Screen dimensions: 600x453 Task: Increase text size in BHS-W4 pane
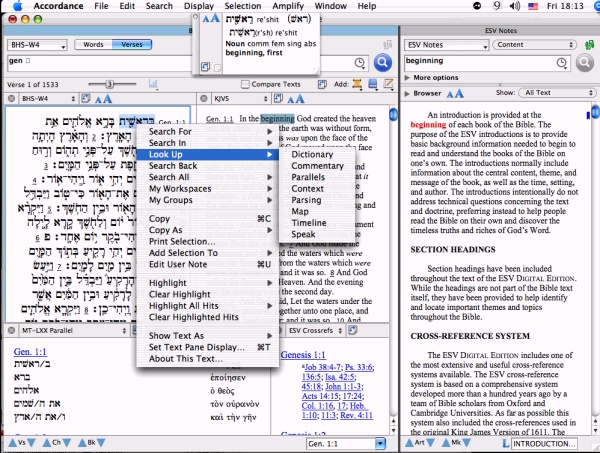pos(108,99)
